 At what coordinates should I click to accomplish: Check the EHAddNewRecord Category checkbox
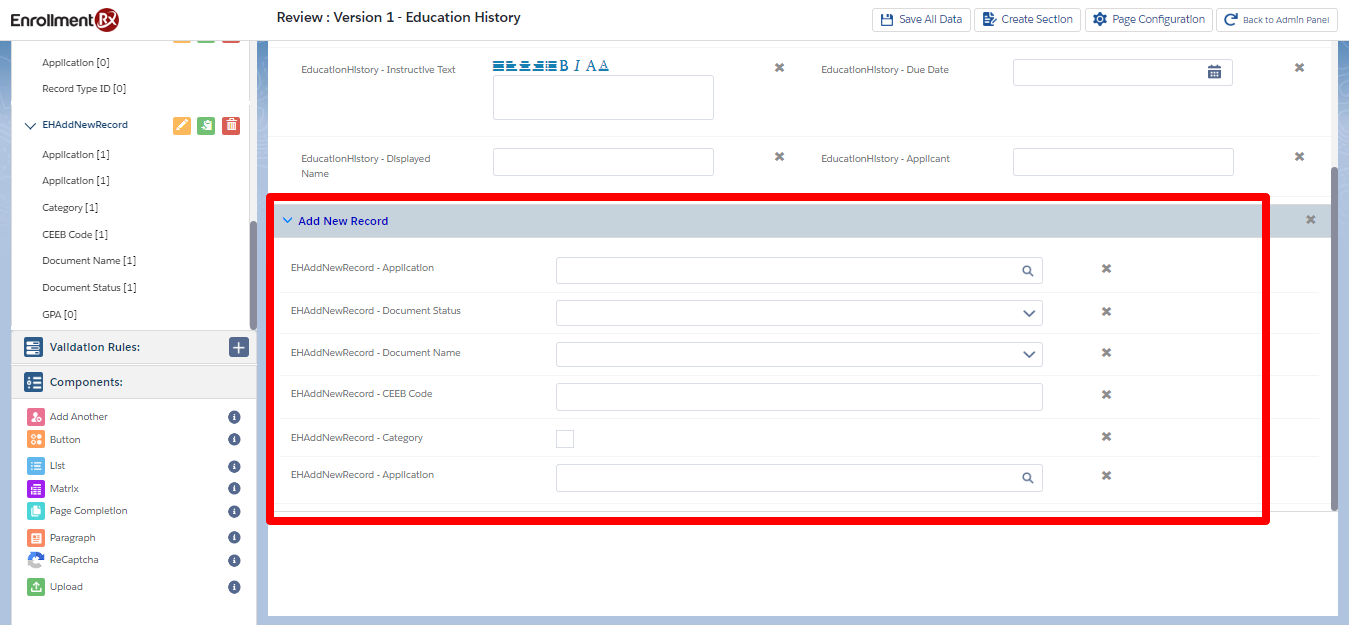coord(565,439)
